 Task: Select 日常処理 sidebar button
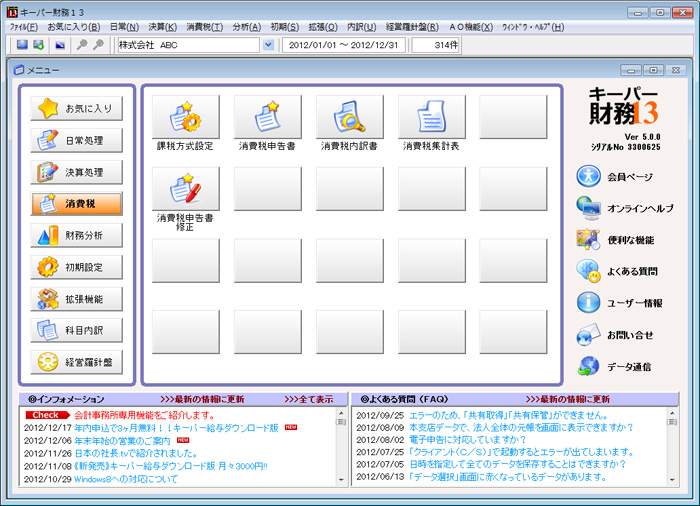click(x=76, y=140)
